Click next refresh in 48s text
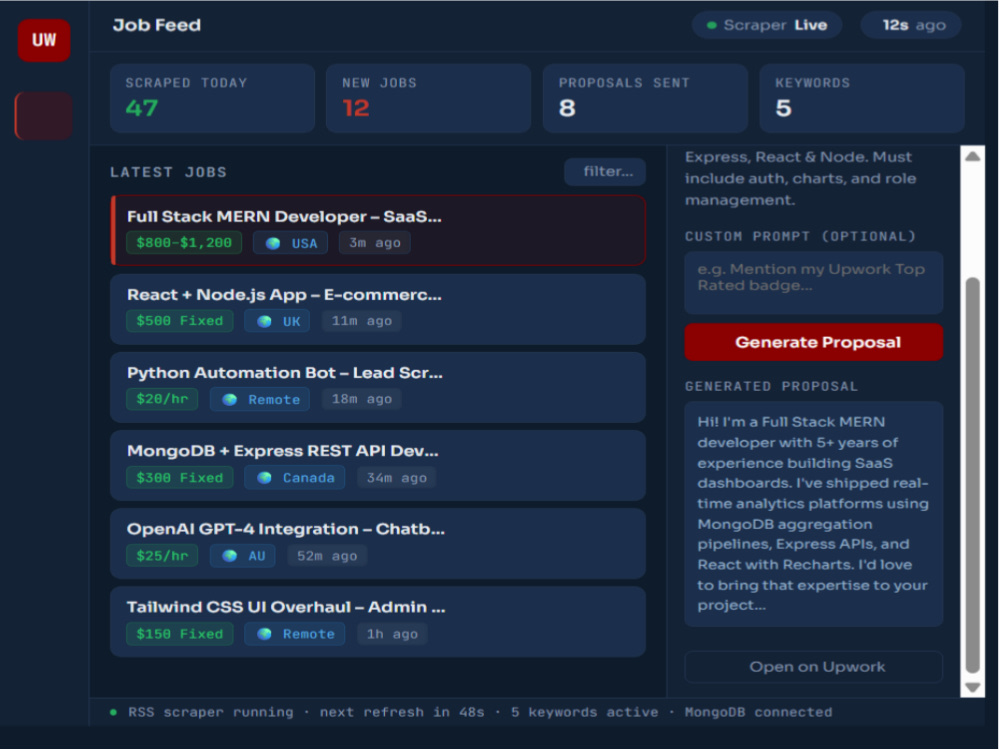 pos(402,712)
